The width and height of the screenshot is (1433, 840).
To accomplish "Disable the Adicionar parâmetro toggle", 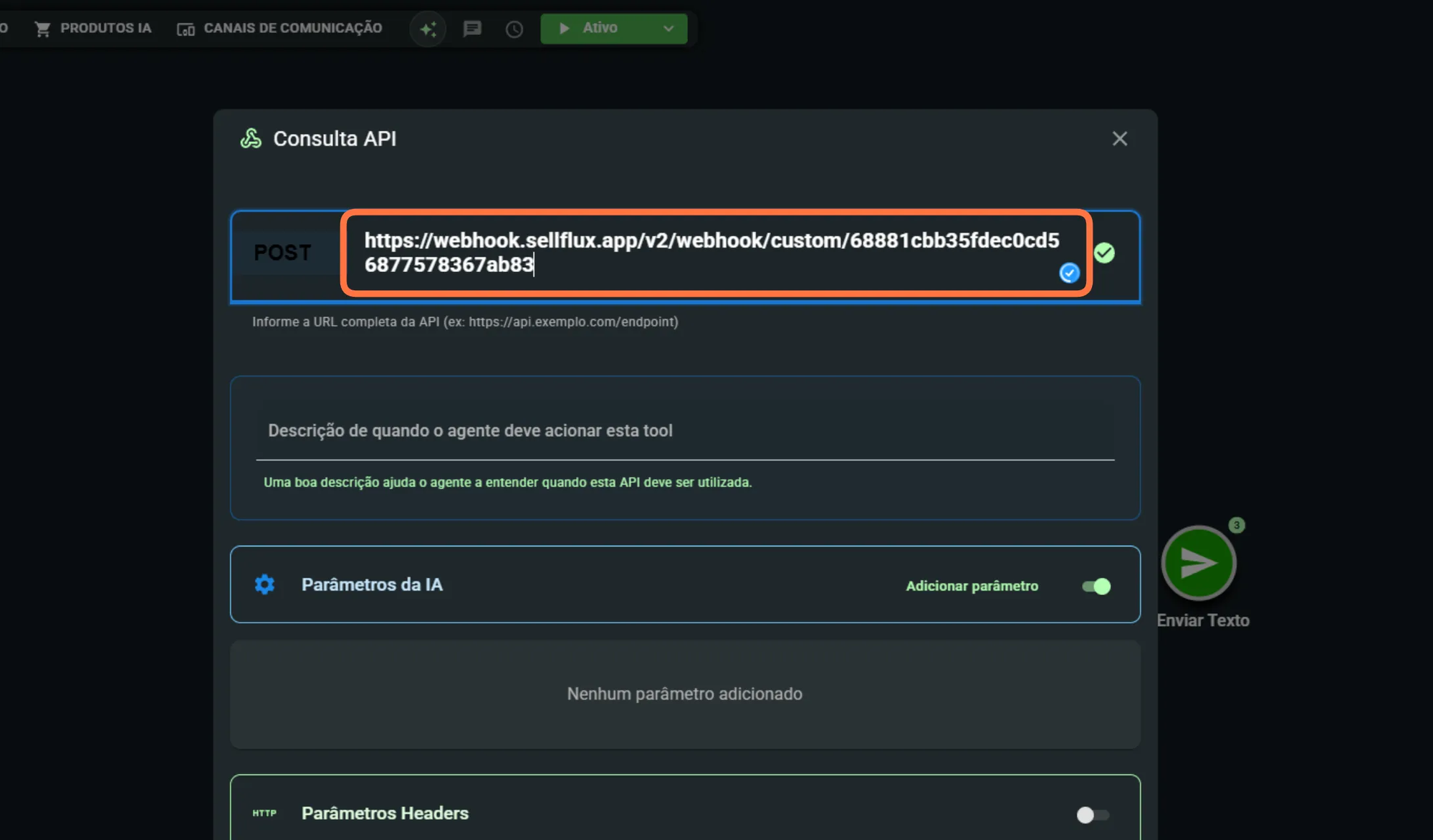I will [1096, 586].
